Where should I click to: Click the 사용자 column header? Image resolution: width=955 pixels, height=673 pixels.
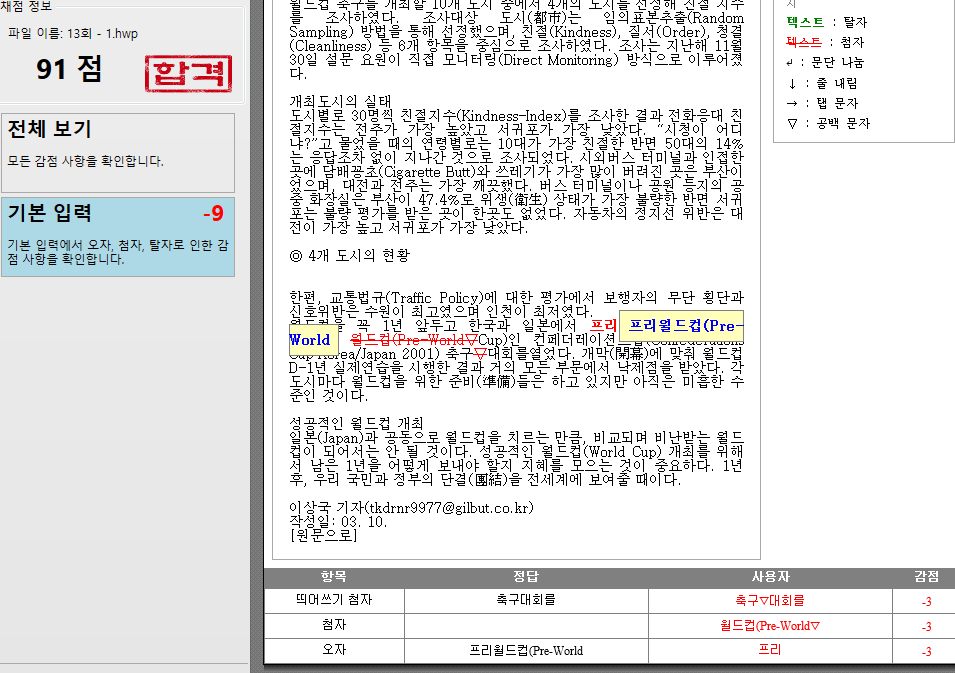pyautogui.click(x=770, y=577)
